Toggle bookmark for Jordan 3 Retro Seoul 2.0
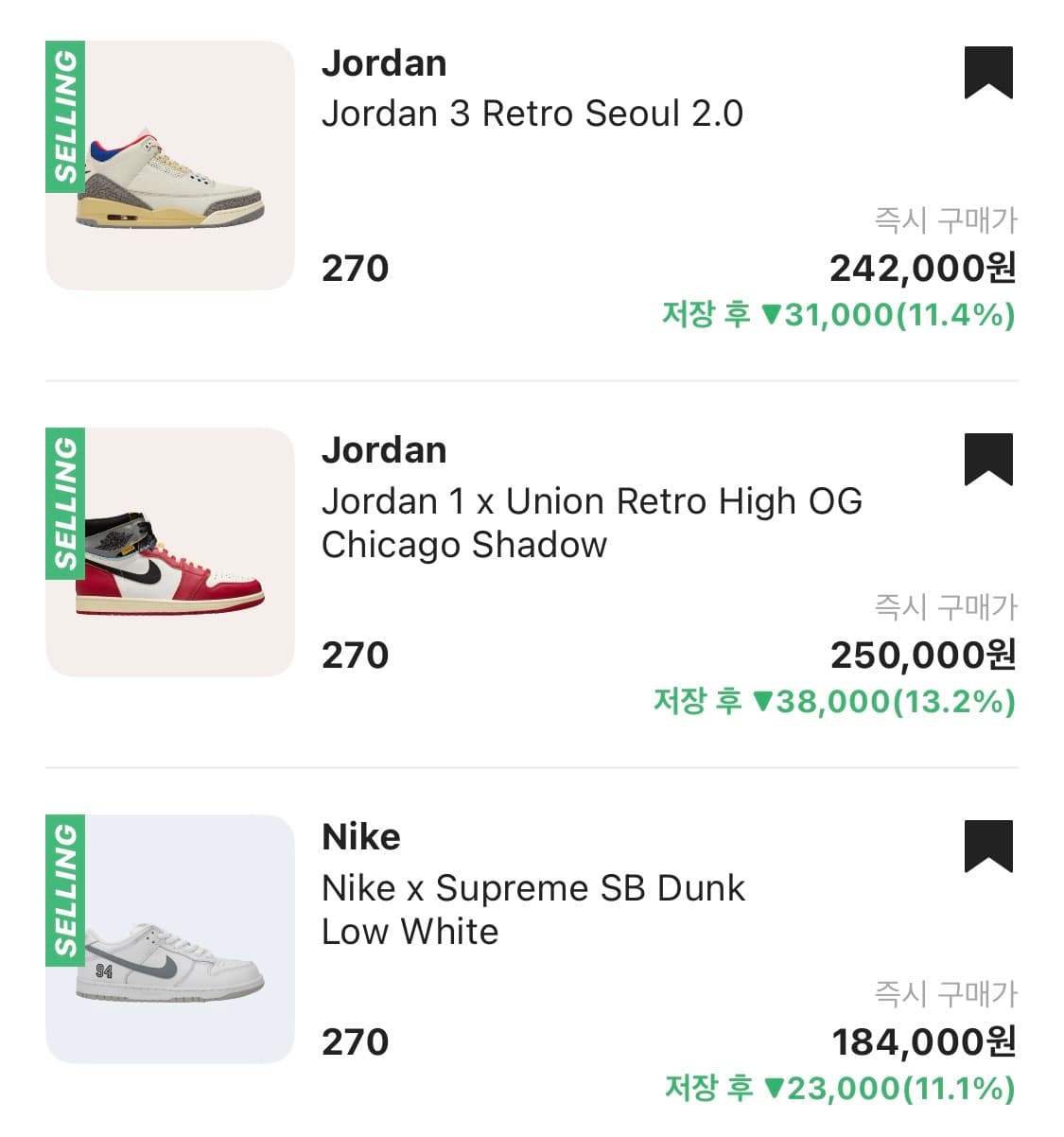 tap(988, 72)
